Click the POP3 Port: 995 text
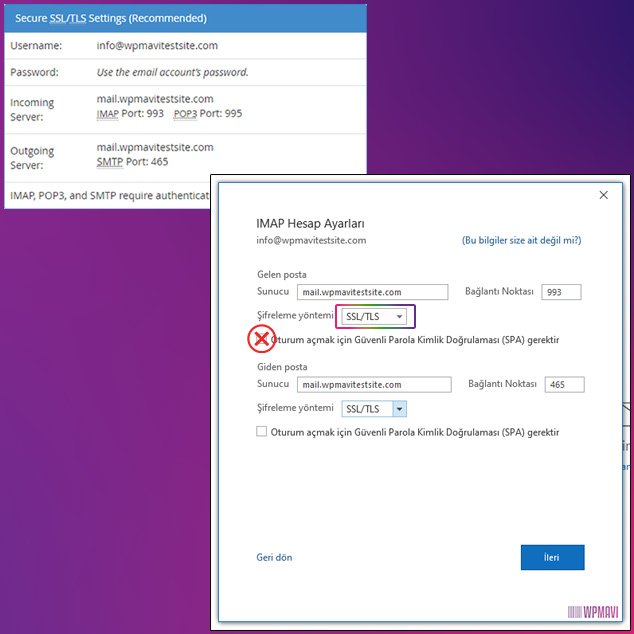 click(208, 113)
